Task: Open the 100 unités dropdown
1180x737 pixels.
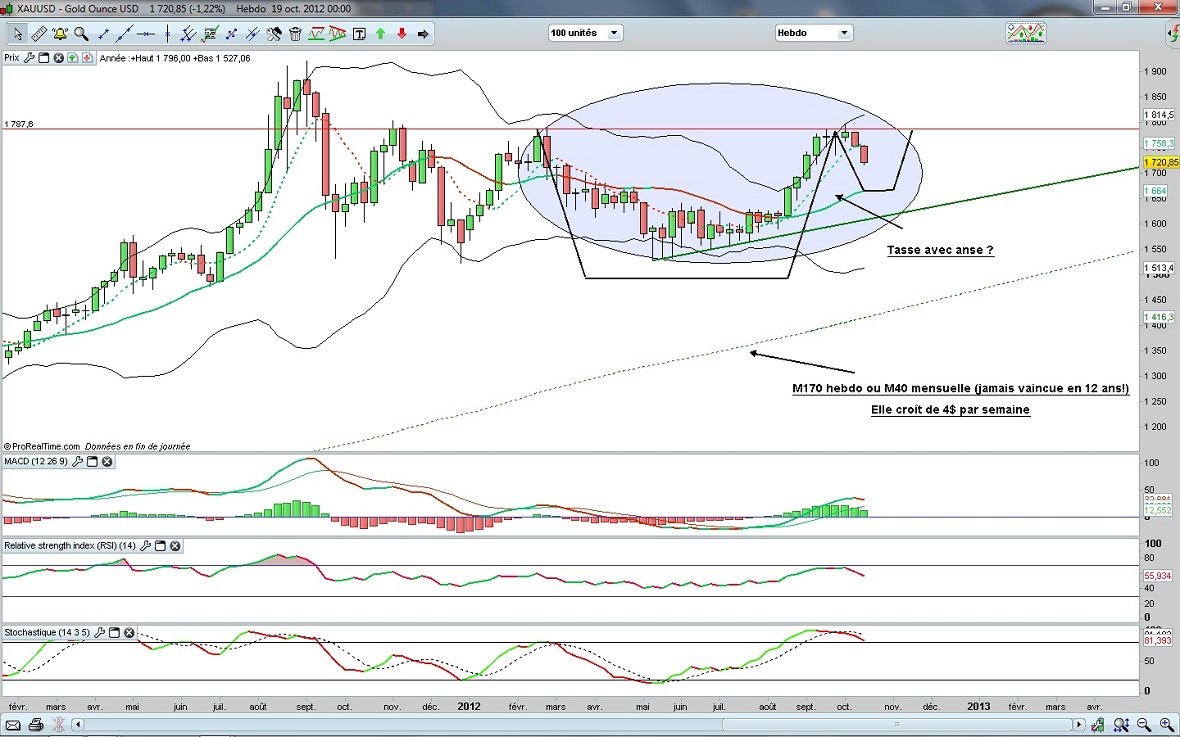Action: (x=585, y=33)
